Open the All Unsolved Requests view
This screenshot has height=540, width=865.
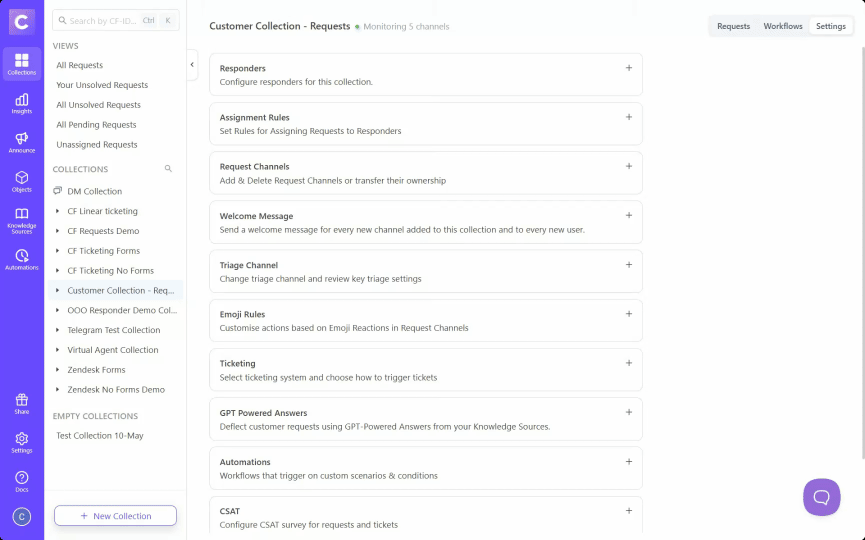tap(98, 105)
